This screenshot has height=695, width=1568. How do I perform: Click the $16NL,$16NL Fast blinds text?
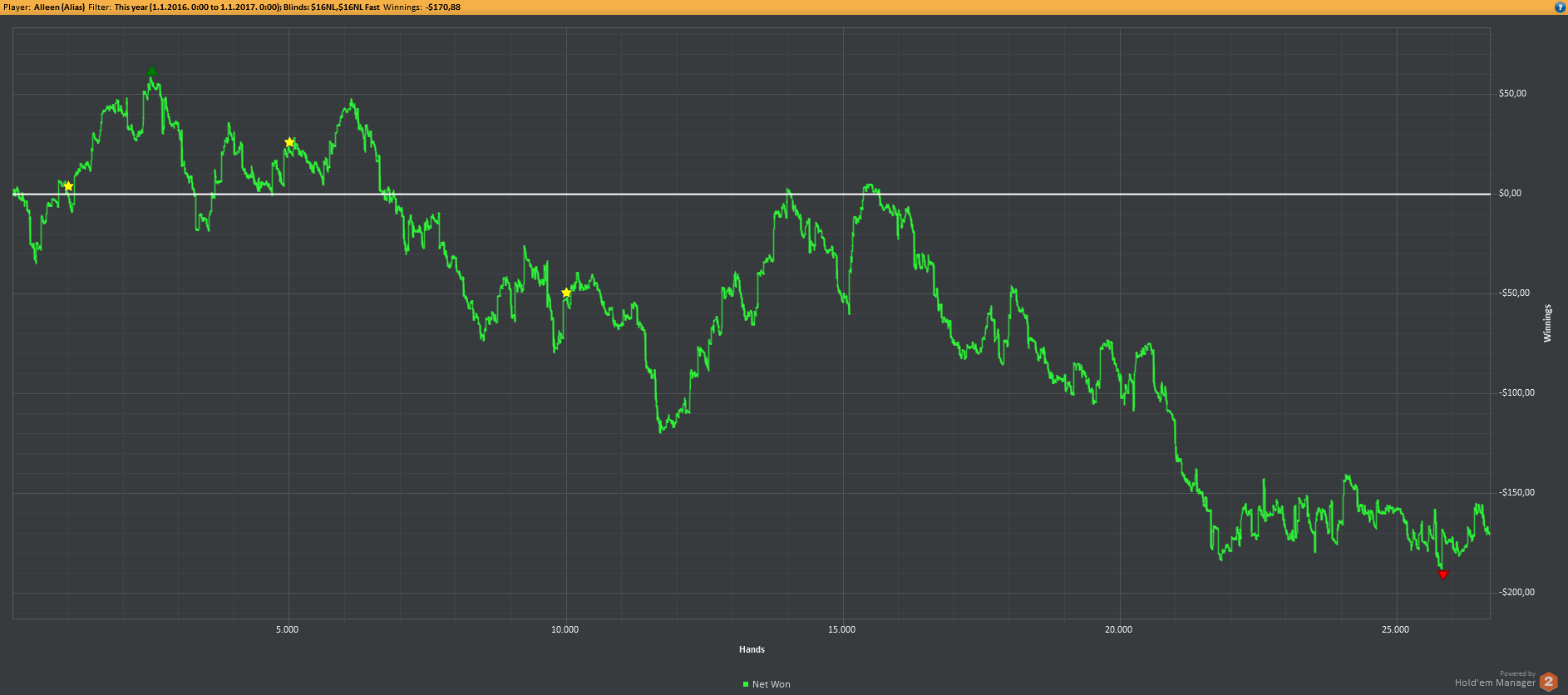click(x=345, y=7)
